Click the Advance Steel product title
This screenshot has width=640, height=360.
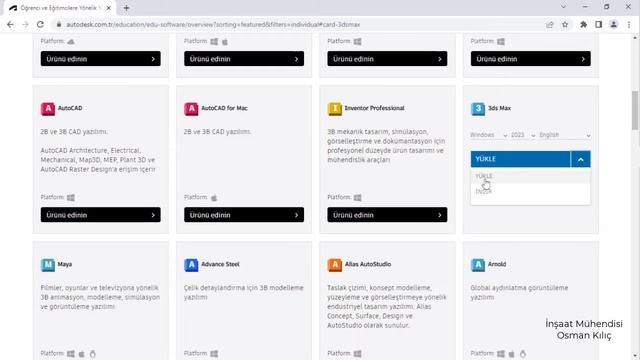(x=220, y=264)
